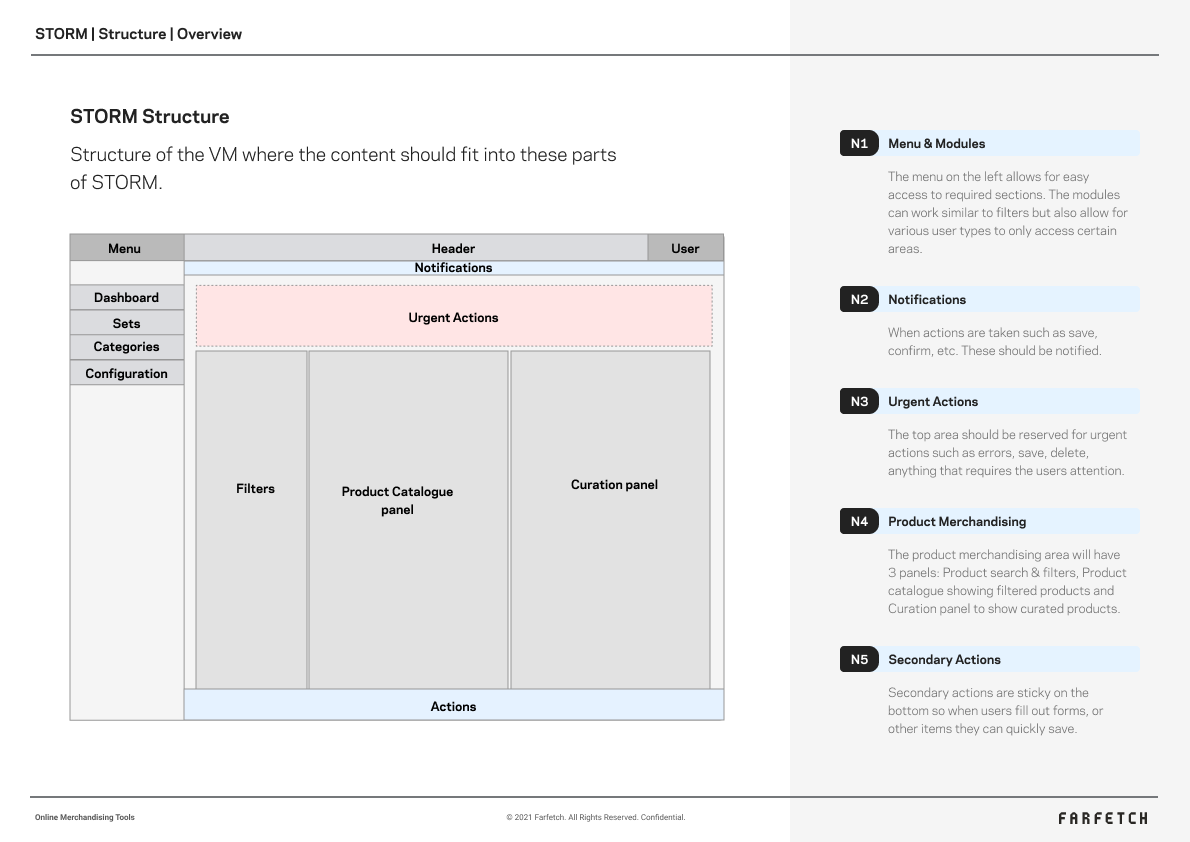Select the pink Urgent Actions area

click(453, 317)
